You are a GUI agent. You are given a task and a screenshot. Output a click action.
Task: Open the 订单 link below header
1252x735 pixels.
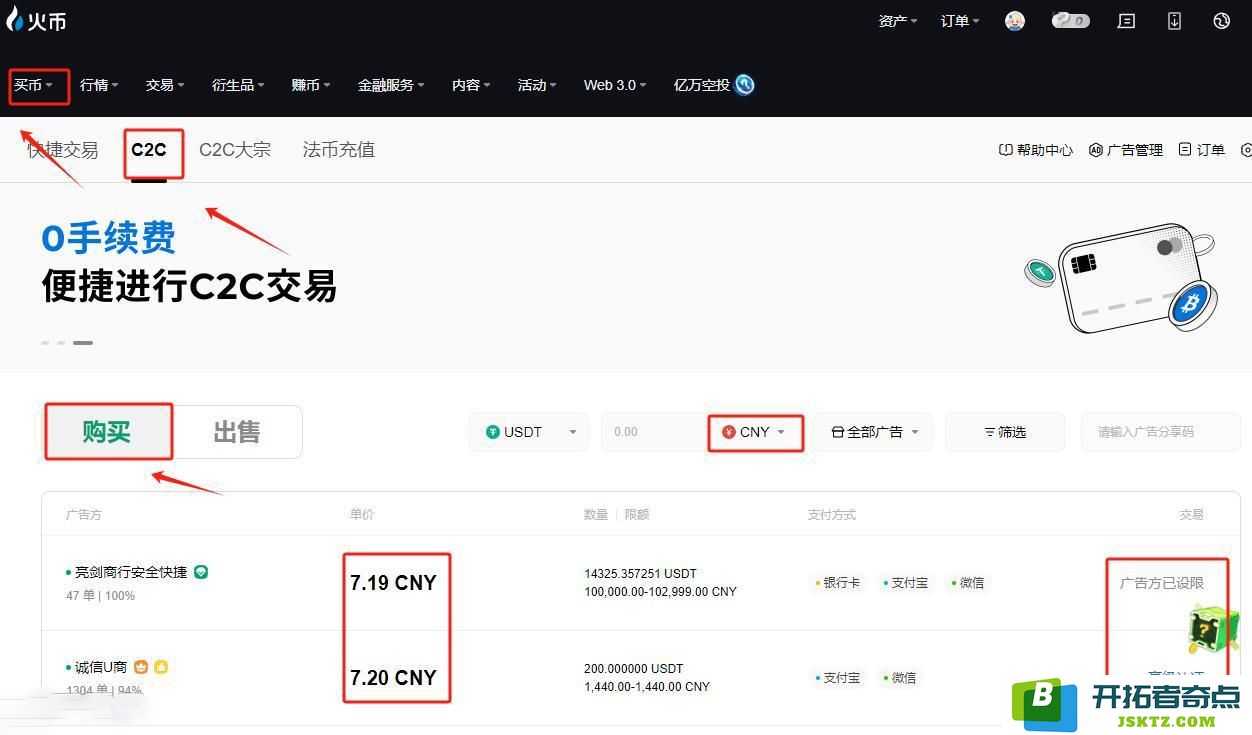click(1202, 150)
